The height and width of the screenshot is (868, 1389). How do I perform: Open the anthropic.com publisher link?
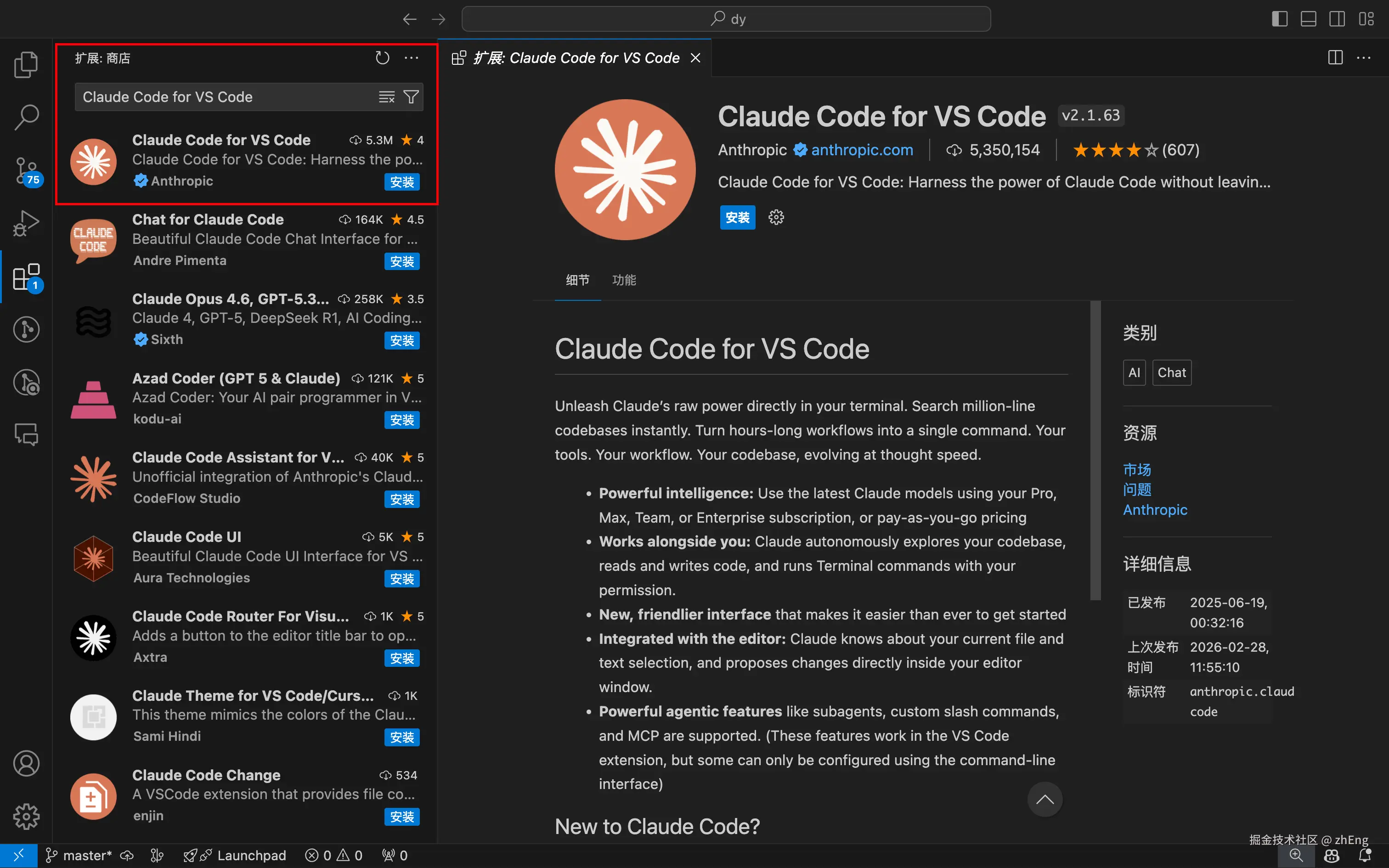pos(862,150)
